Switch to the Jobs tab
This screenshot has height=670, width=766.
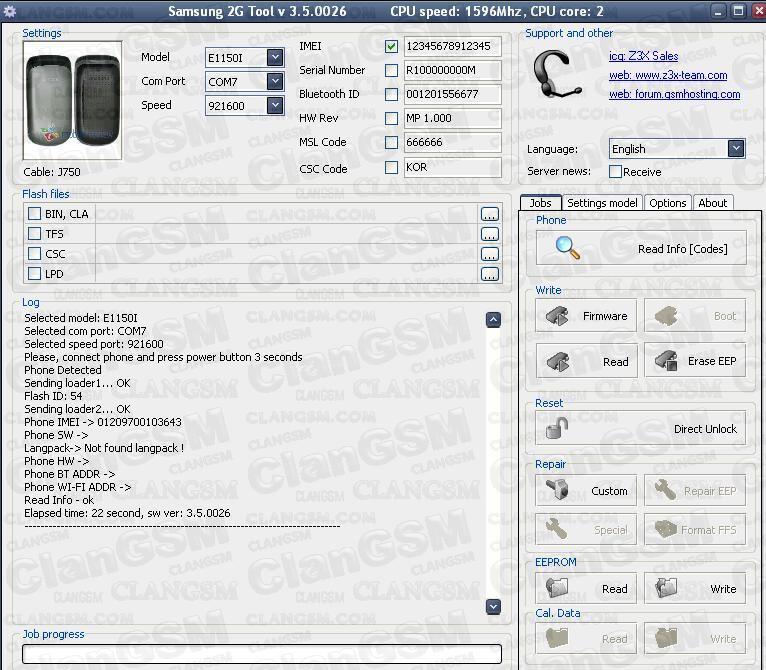click(x=540, y=203)
